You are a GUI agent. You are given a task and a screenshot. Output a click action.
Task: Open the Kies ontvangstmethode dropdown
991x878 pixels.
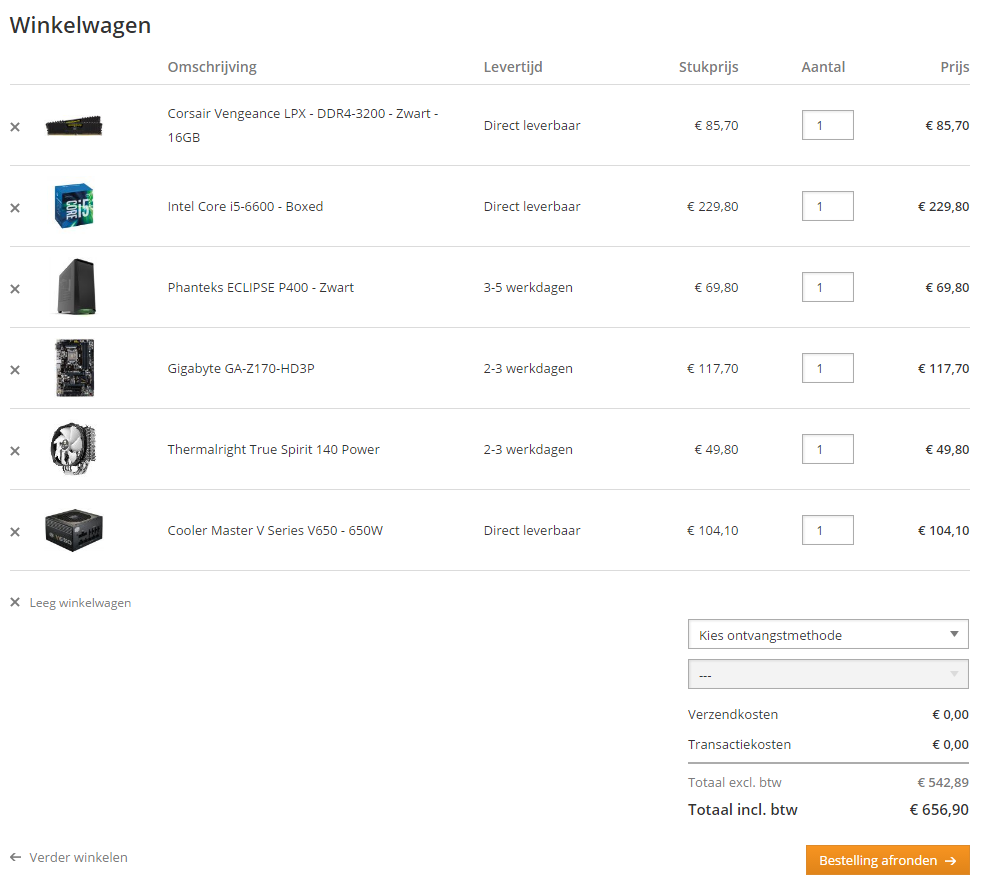(x=828, y=634)
